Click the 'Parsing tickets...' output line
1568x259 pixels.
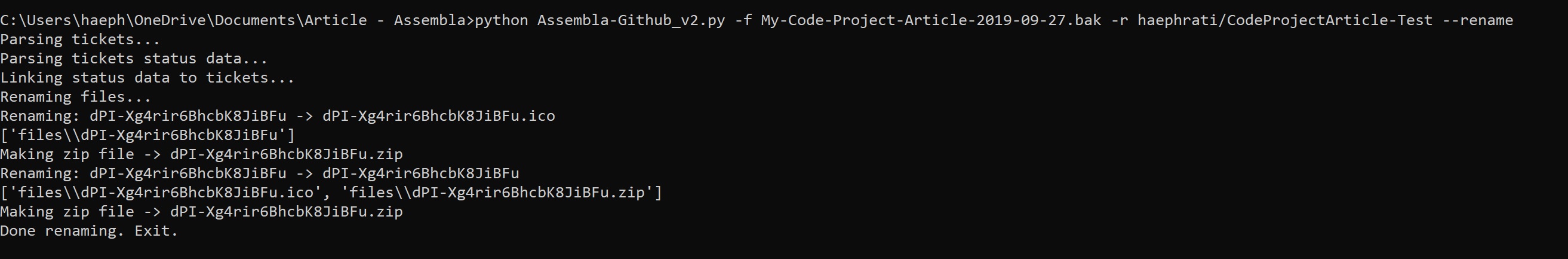tap(81, 39)
